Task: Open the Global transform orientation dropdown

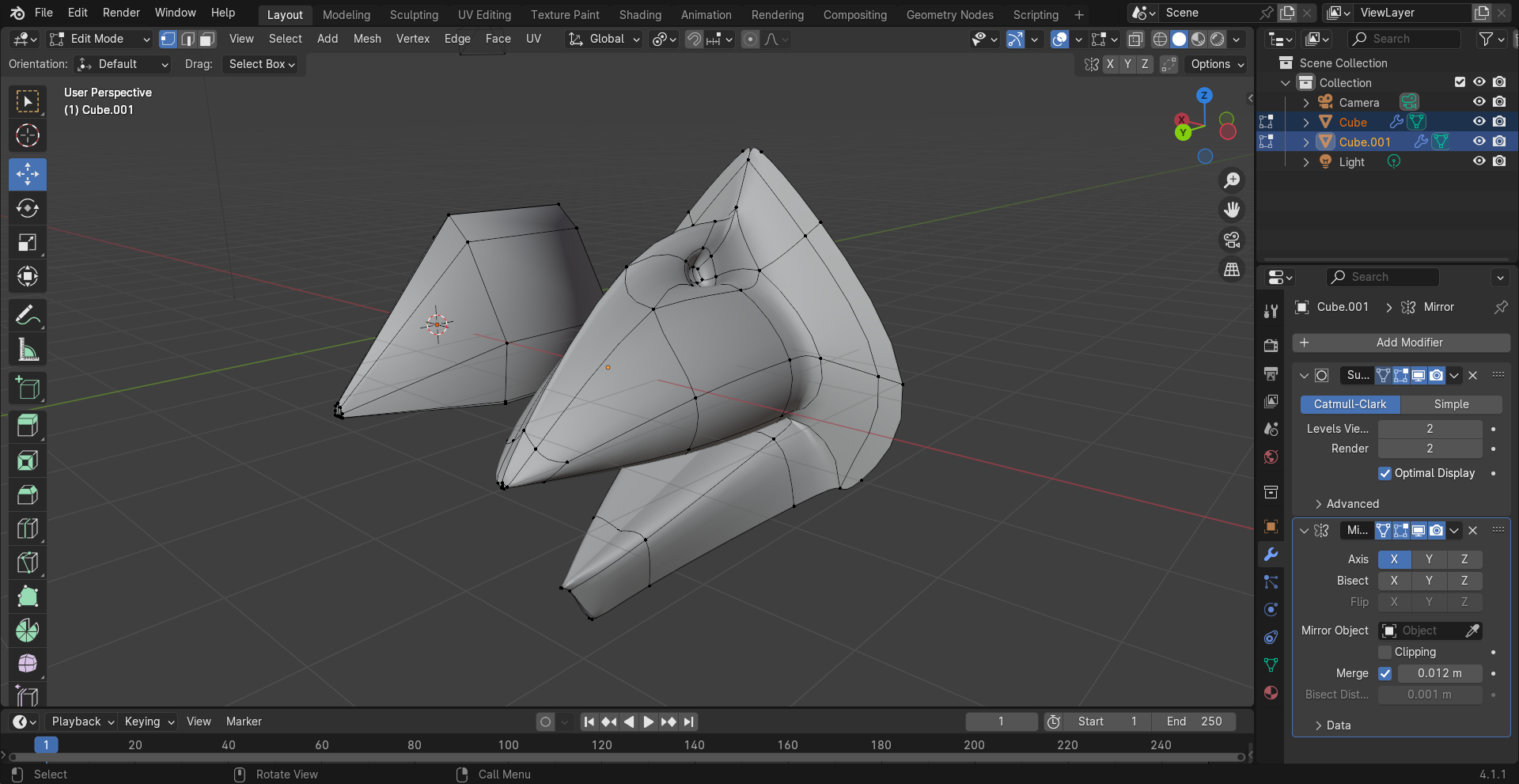Action: click(604, 39)
